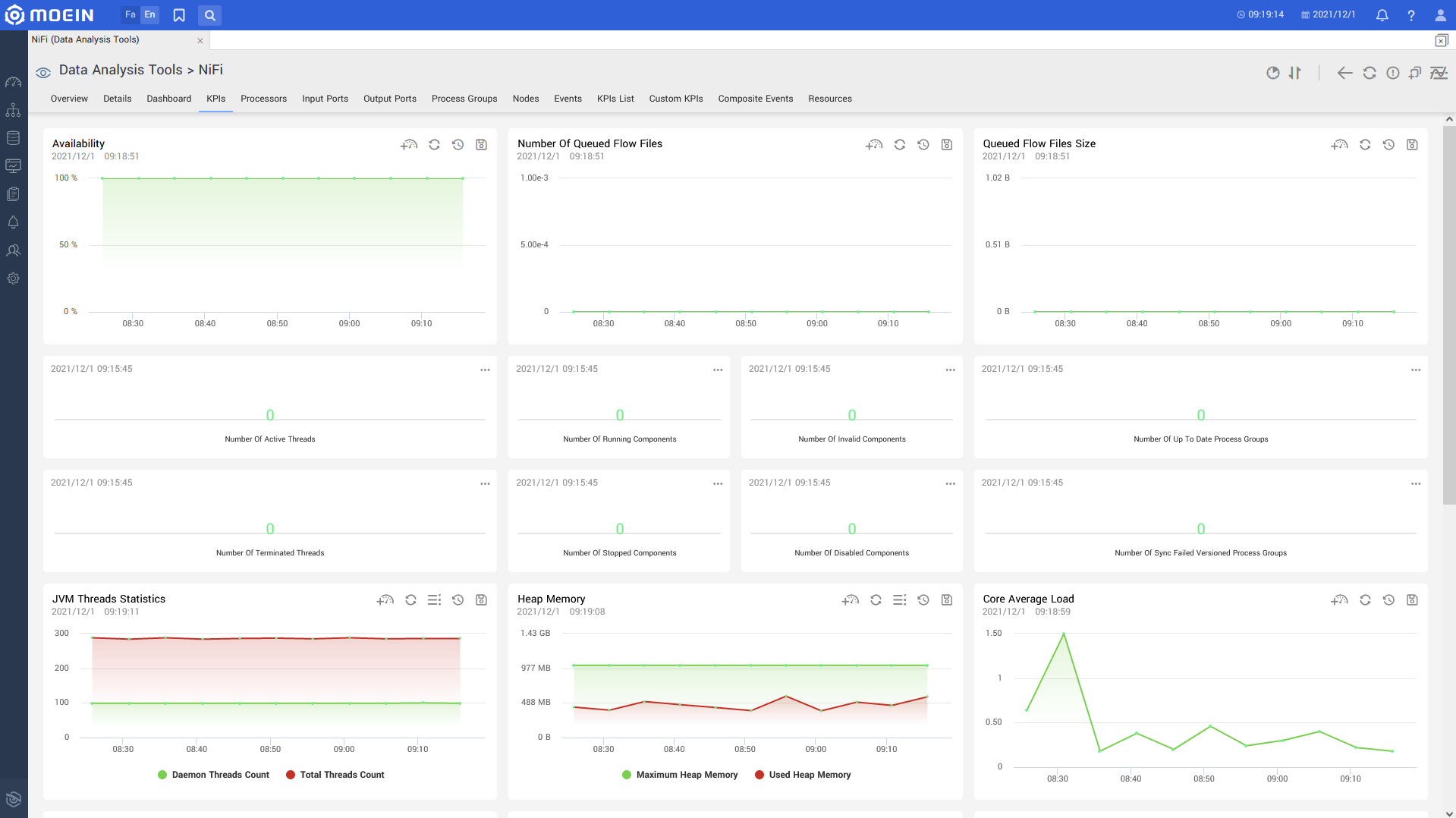The height and width of the screenshot is (818, 1456).
Task: Toggle the eye icon beside Data Analysis Tools
Action: pos(43,72)
